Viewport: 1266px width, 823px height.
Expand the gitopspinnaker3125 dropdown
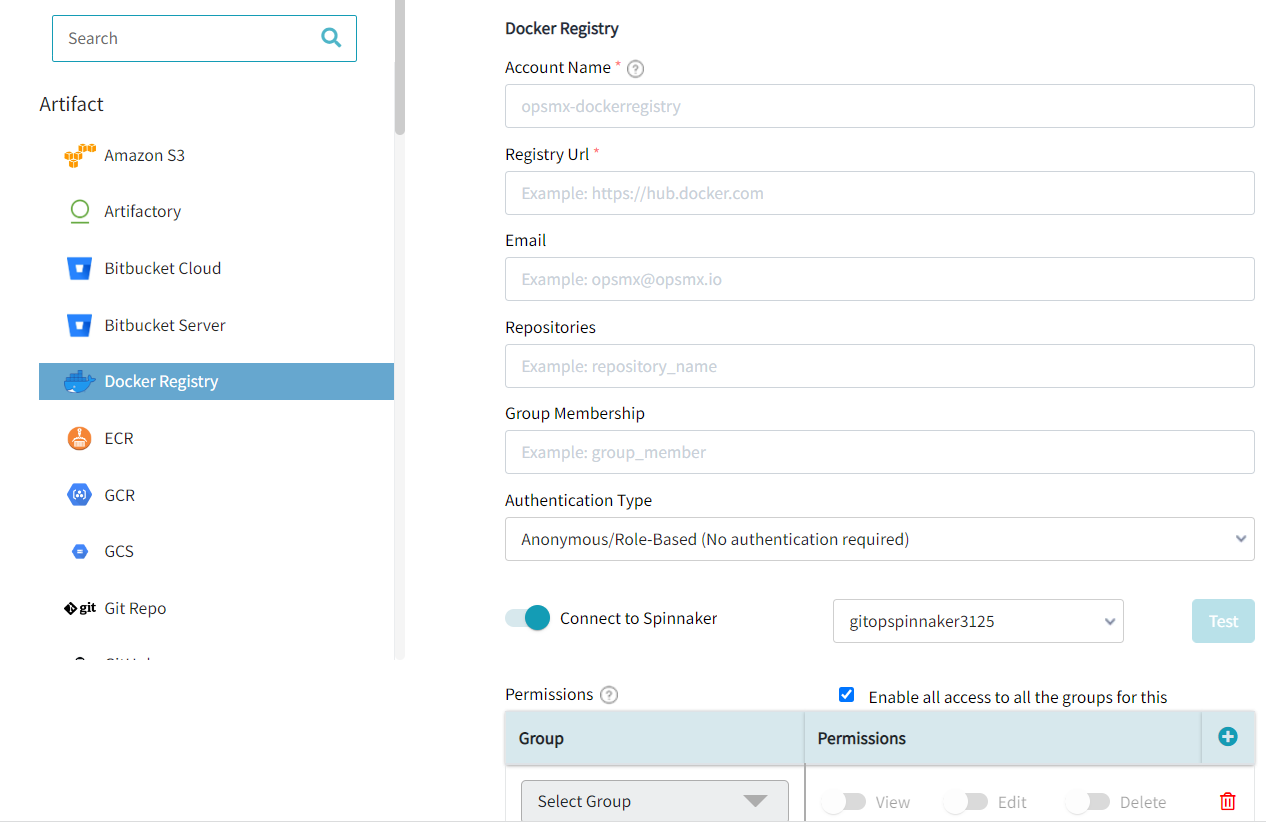pos(977,620)
